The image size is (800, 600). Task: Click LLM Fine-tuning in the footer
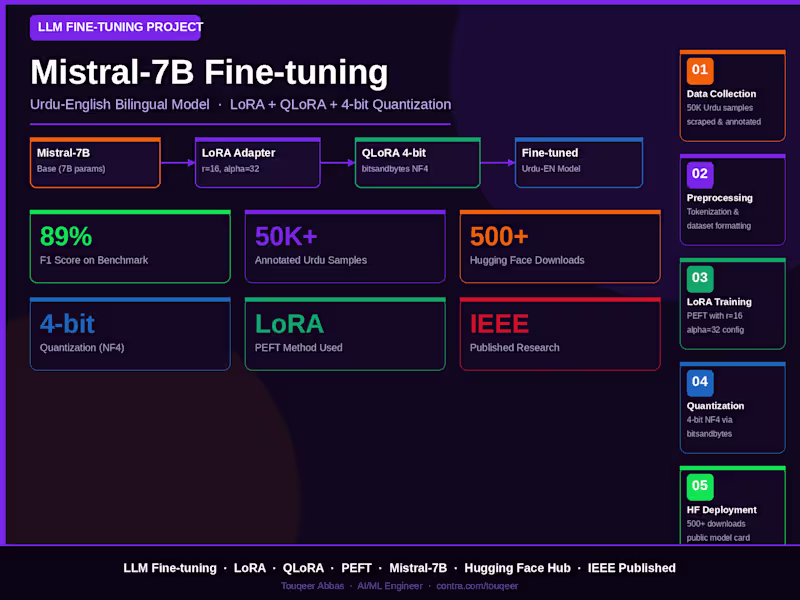point(170,568)
